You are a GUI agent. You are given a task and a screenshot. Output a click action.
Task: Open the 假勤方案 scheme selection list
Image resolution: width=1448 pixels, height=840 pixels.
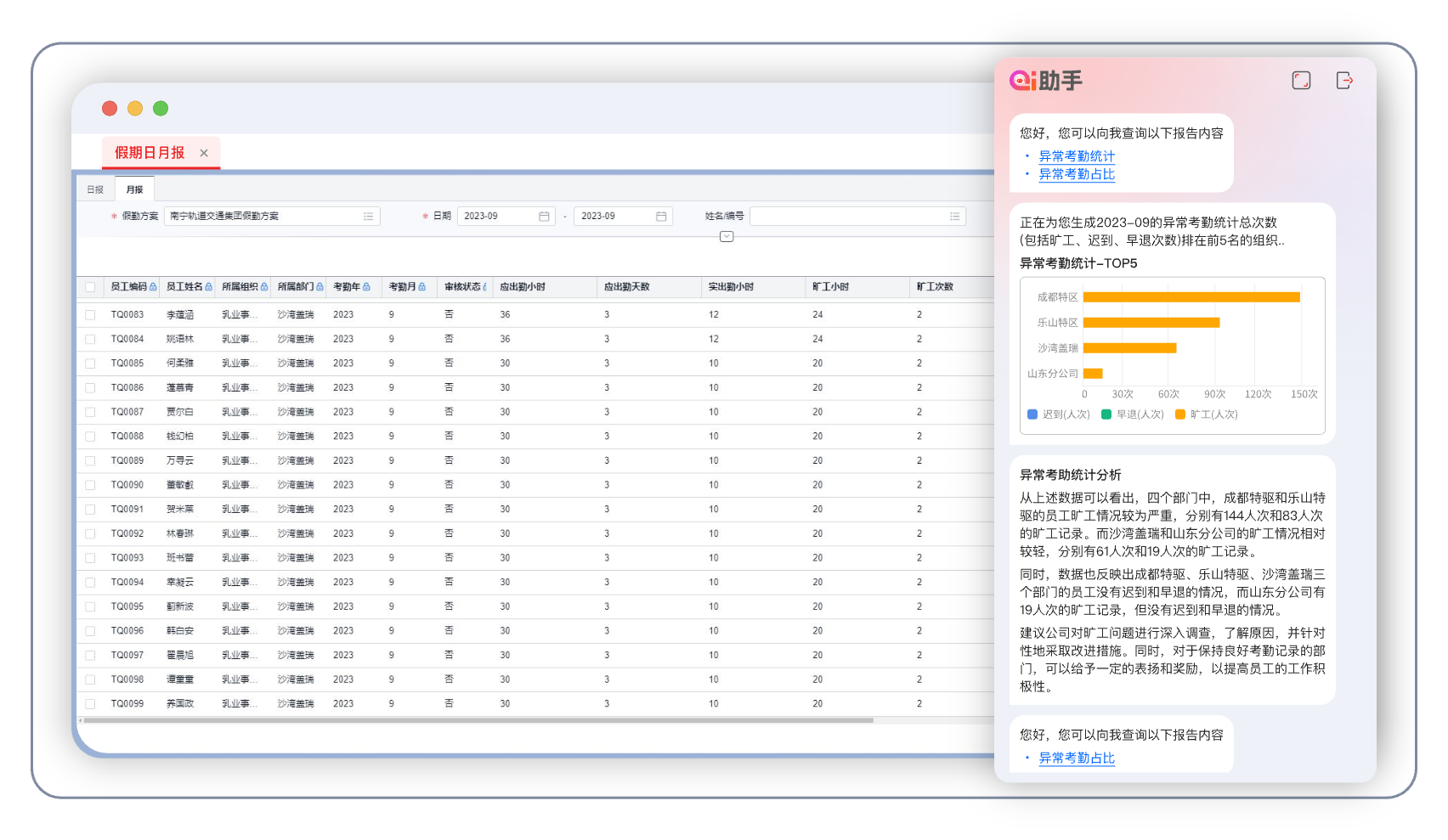pos(368,217)
